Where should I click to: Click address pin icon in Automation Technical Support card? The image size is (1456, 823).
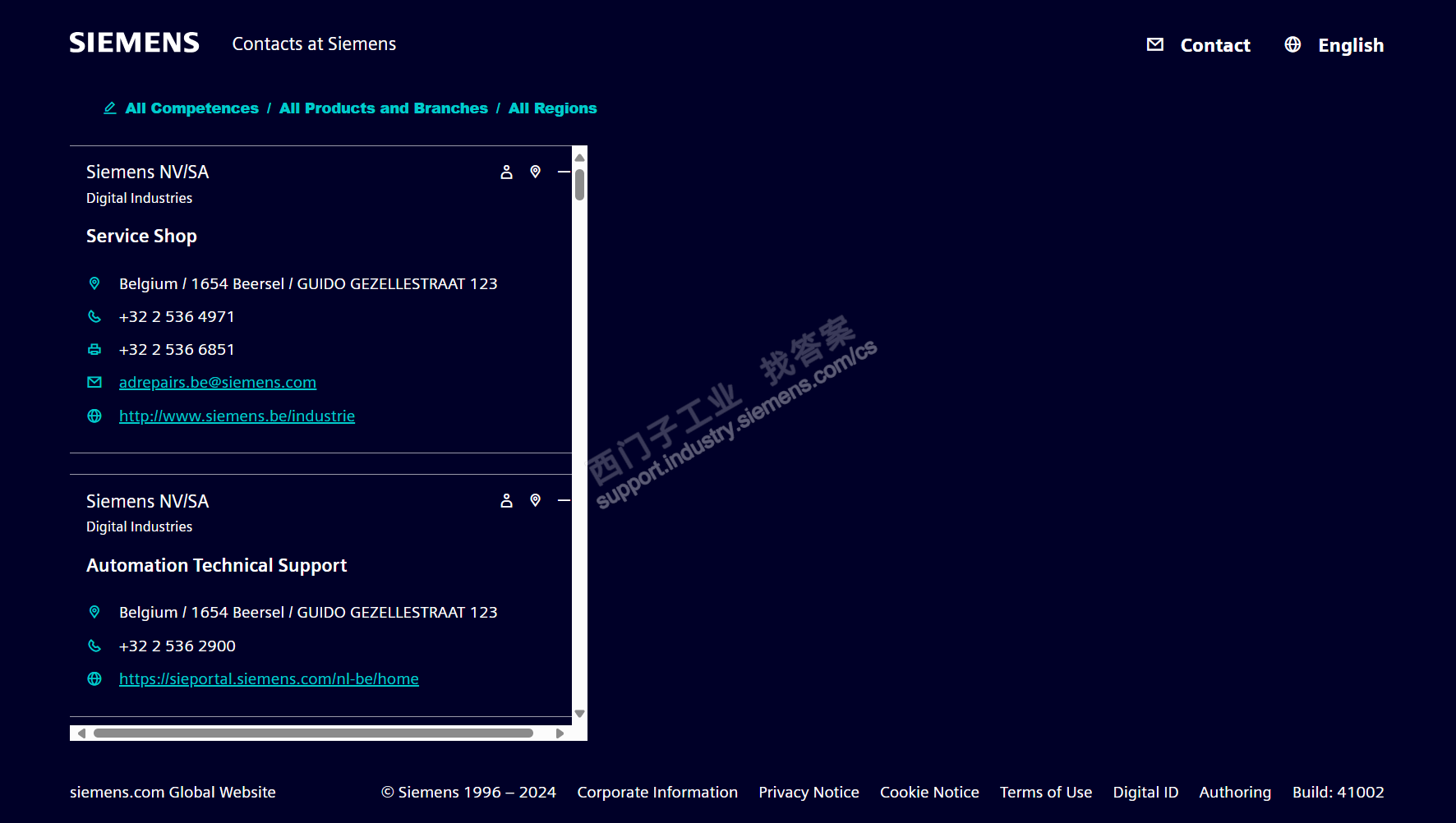[94, 612]
